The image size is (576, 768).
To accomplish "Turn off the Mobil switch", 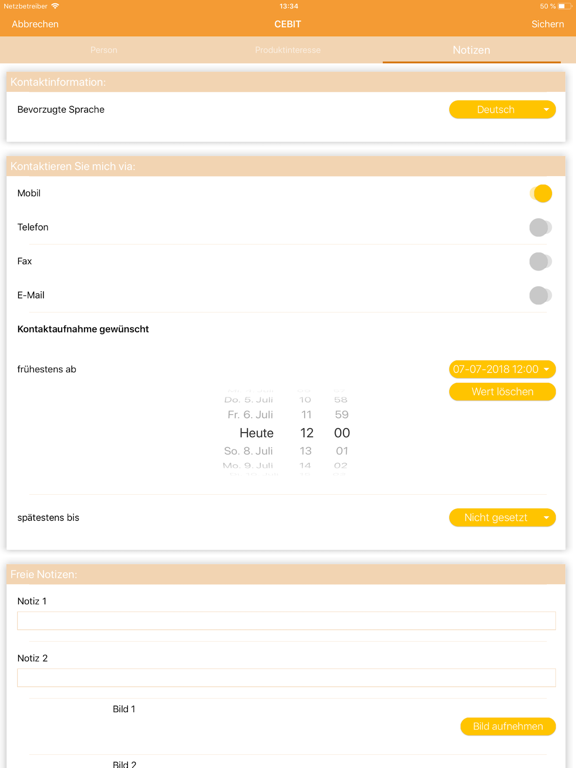I will [x=541, y=193].
